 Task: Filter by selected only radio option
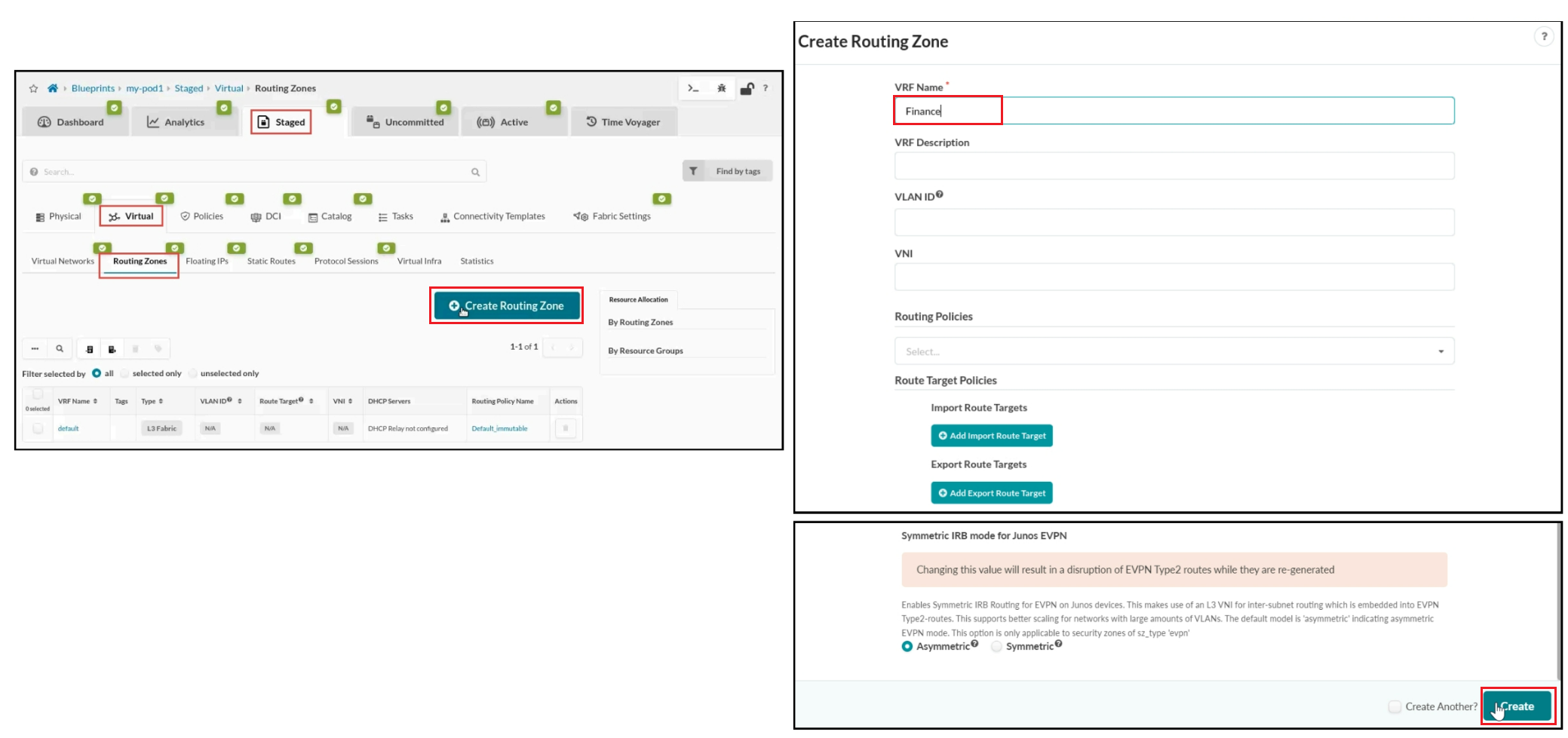coord(125,373)
